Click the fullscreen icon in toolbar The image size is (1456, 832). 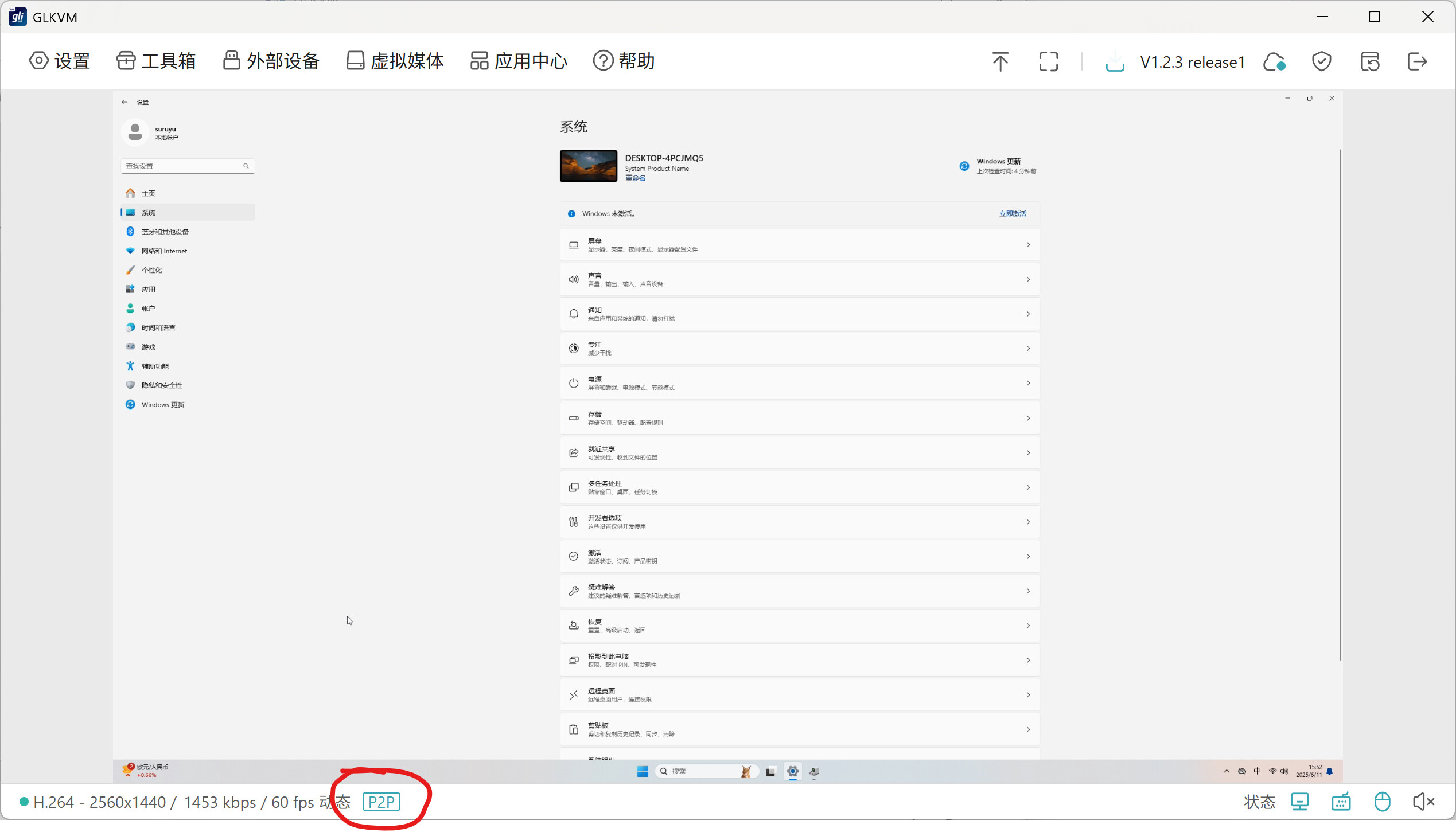click(1048, 61)
